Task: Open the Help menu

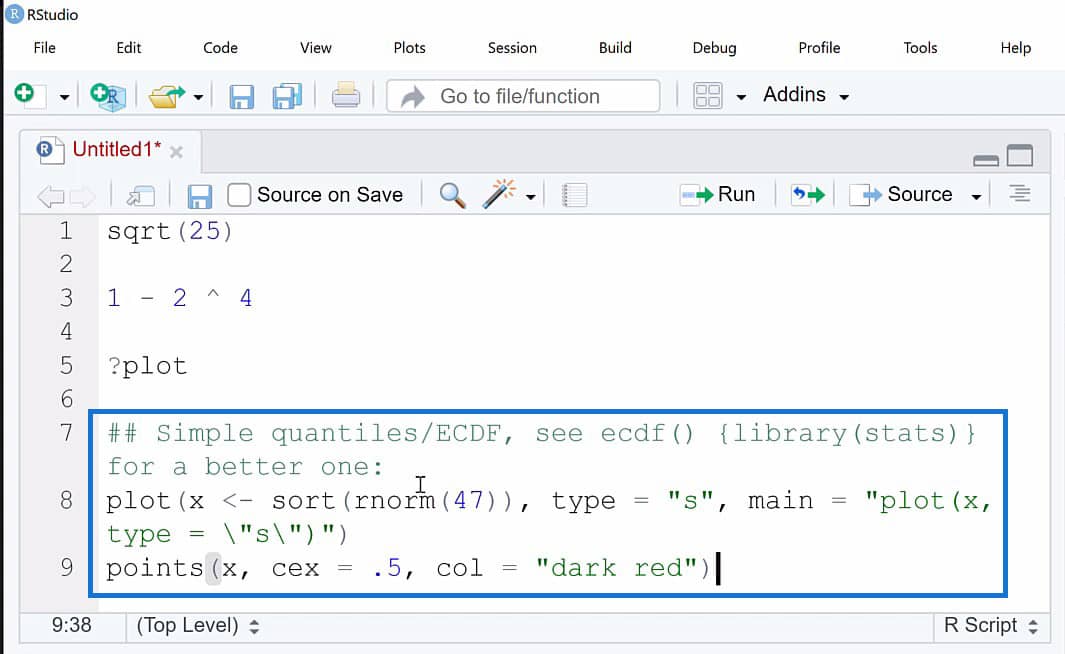Action: 1015,48
